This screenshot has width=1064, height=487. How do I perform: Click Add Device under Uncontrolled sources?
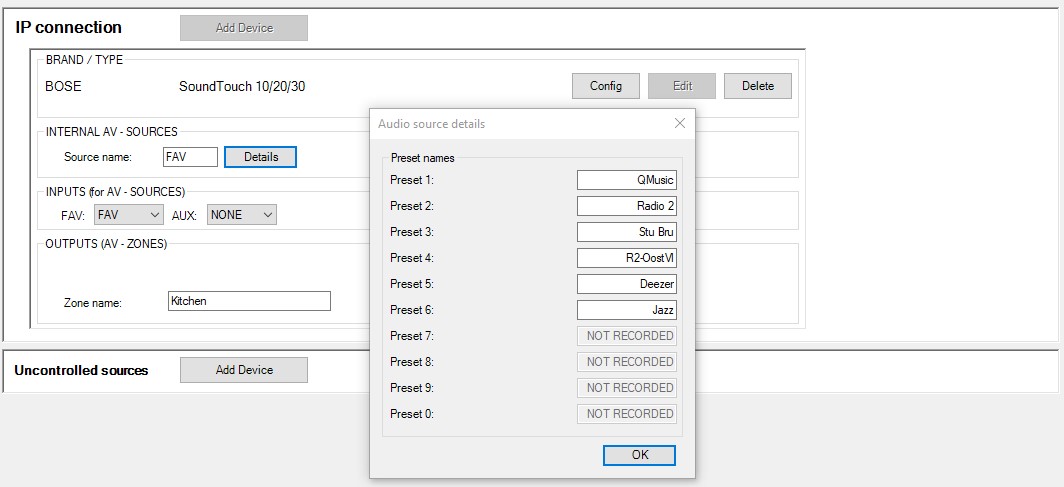click(243, 370)
